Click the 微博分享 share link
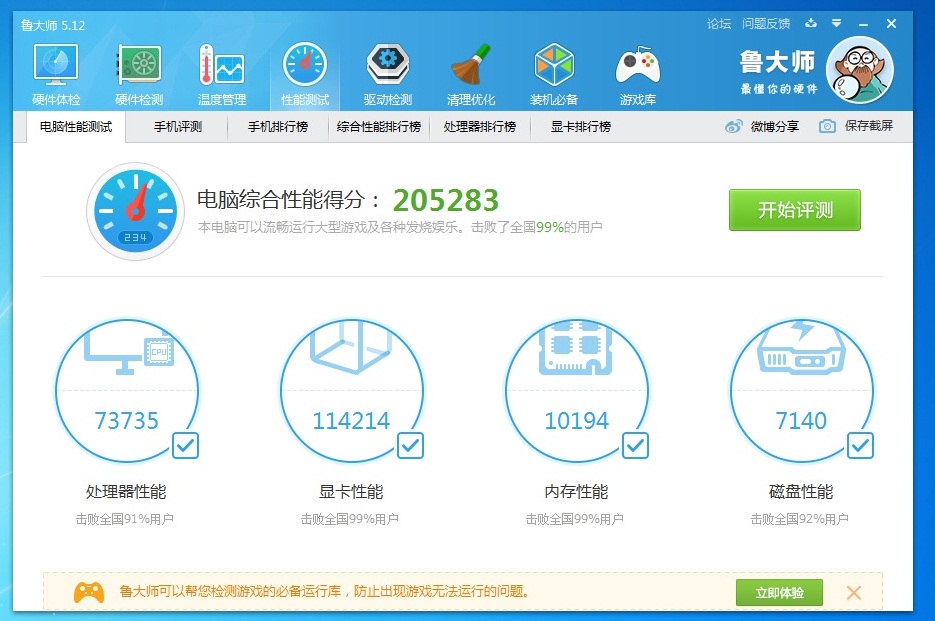 (775, 126)
